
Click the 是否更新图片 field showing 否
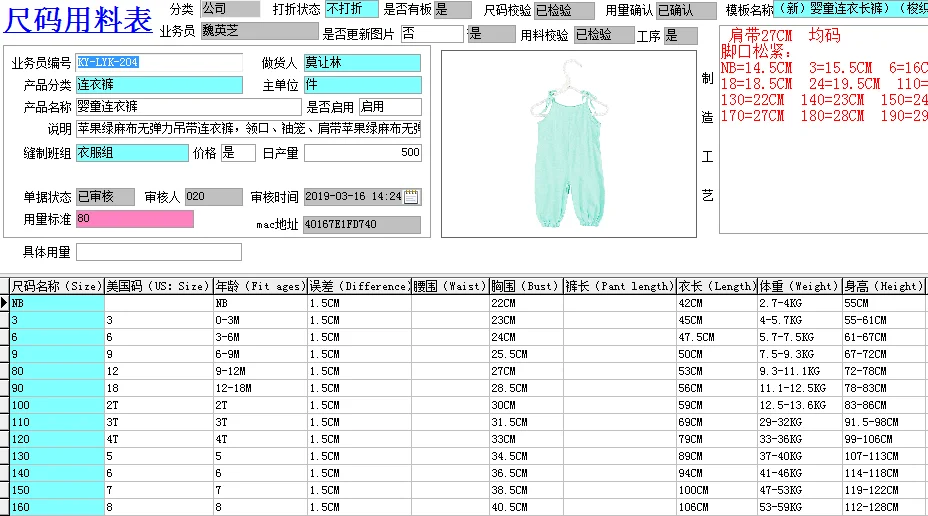tap(432, 34)
